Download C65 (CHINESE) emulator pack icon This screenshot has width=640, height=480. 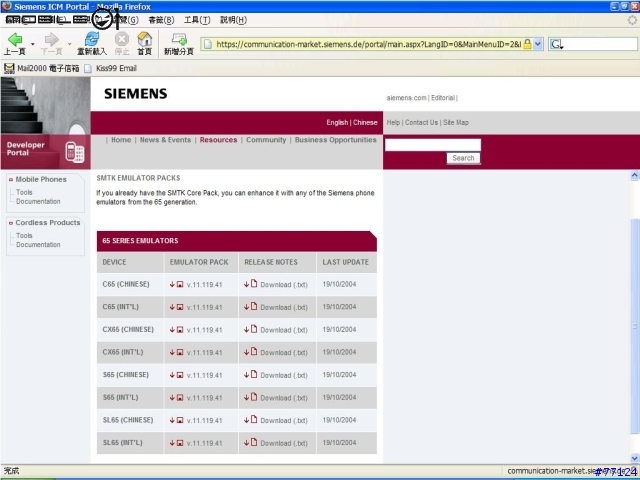[180, 284]
